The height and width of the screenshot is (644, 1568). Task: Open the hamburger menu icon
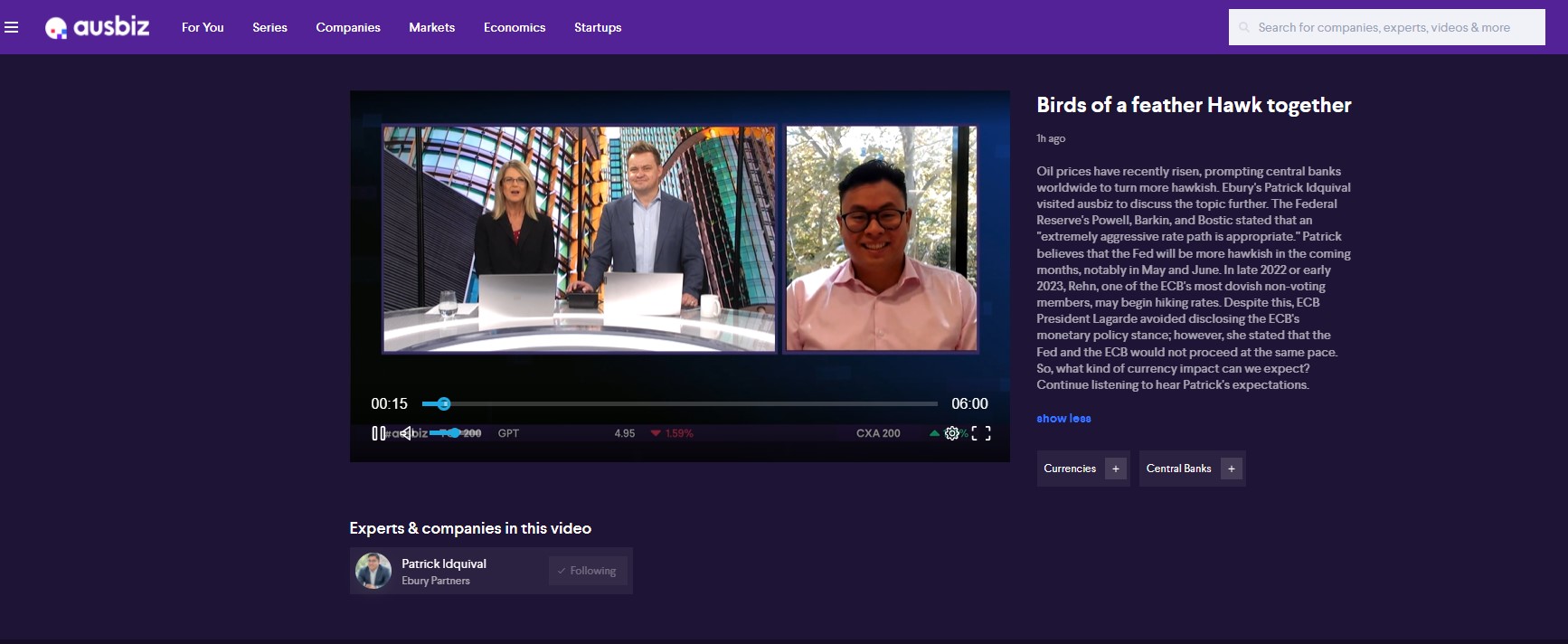pyautogui.click(x=11, y=27)
